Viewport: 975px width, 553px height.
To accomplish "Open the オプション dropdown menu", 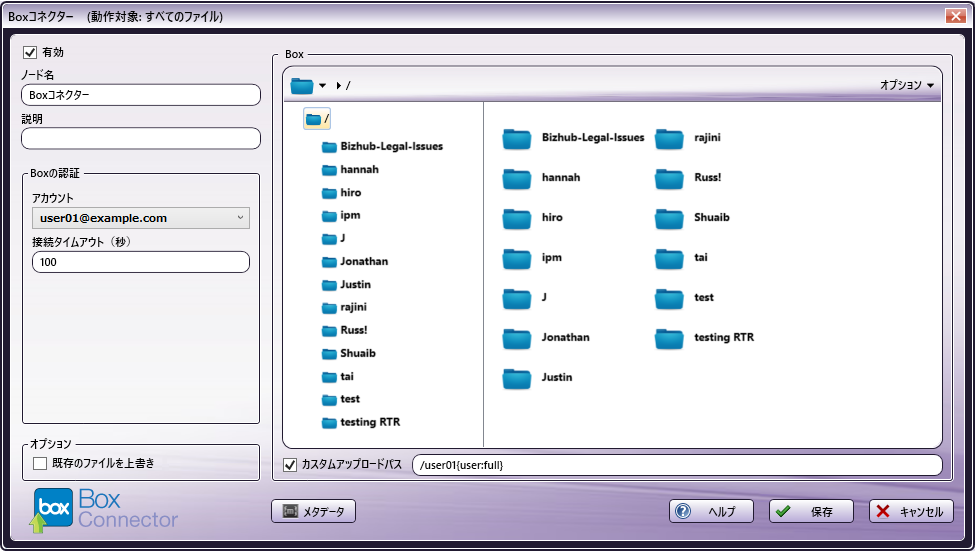I will tap(907, 86).
